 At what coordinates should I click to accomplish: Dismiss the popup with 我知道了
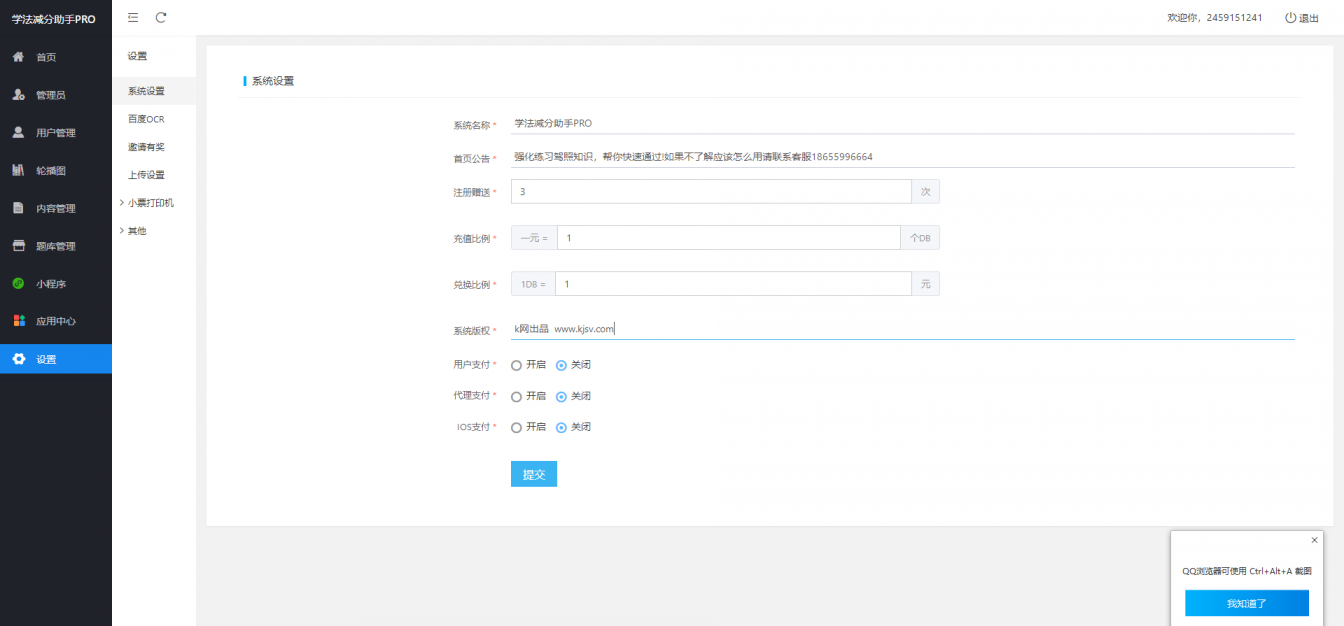(x=1246, y=602)
